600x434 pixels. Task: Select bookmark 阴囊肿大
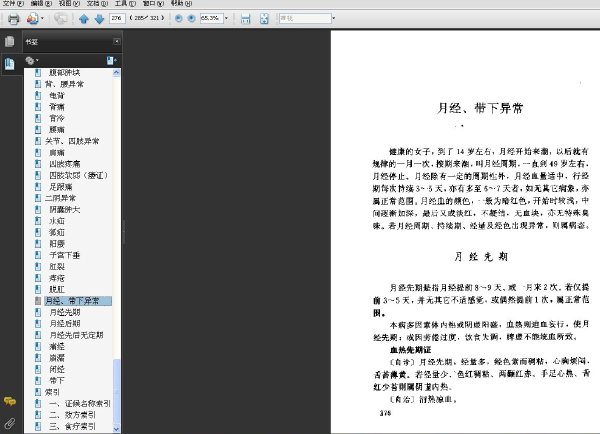pos(65,209)
